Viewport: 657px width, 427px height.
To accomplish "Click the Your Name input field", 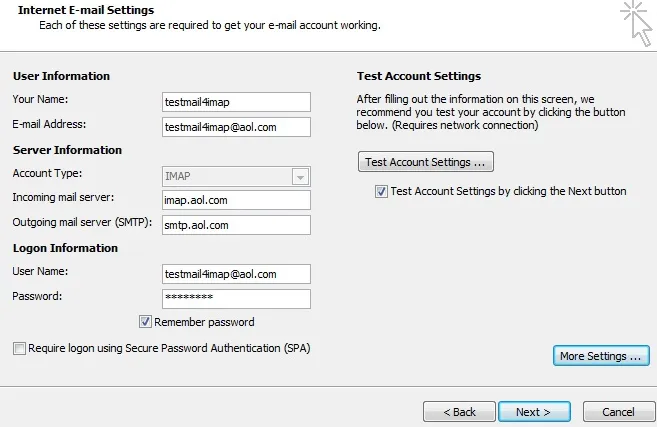I will (236, 102).
